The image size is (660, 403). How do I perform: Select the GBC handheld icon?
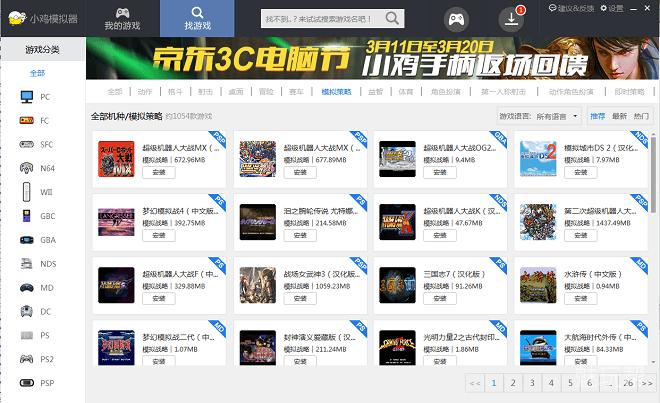click(27, 216)
